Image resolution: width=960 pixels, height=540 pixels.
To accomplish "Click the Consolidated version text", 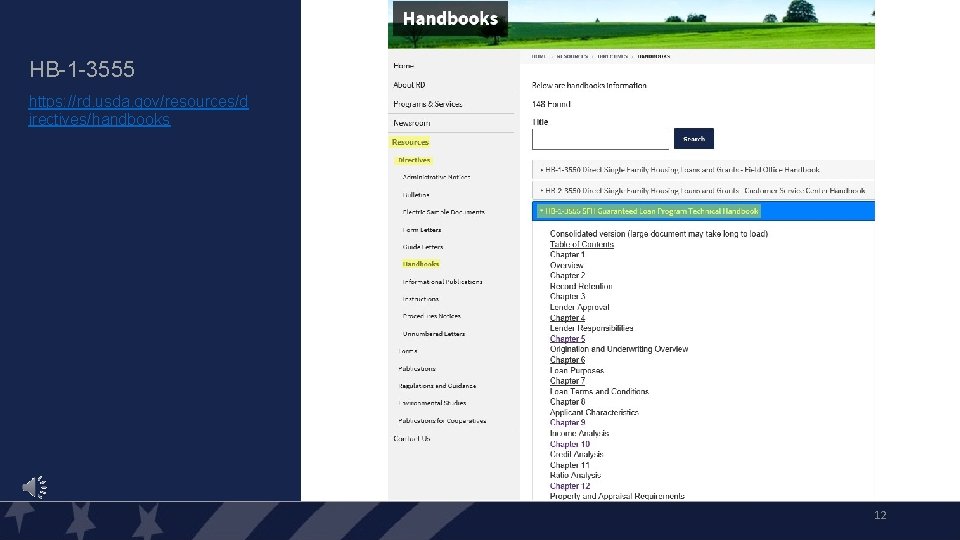I will [x=659, y=234].
